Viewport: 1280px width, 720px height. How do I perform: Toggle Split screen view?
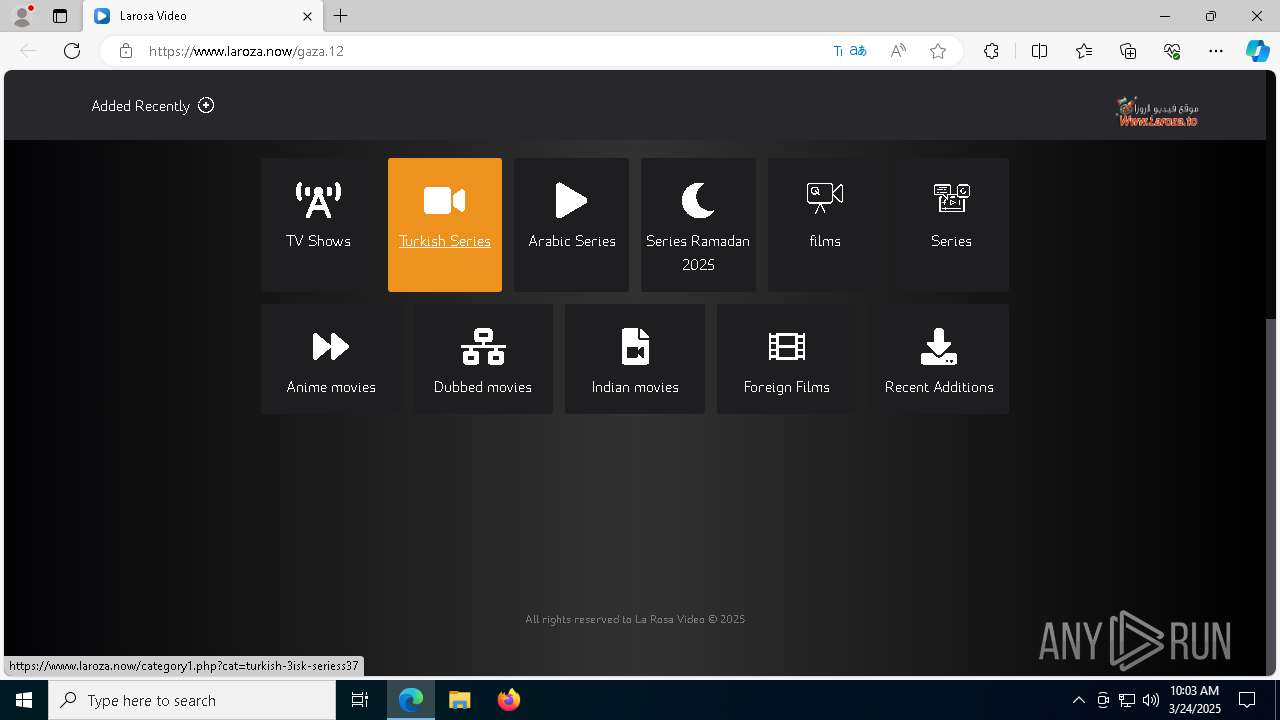click(1039, 51)
